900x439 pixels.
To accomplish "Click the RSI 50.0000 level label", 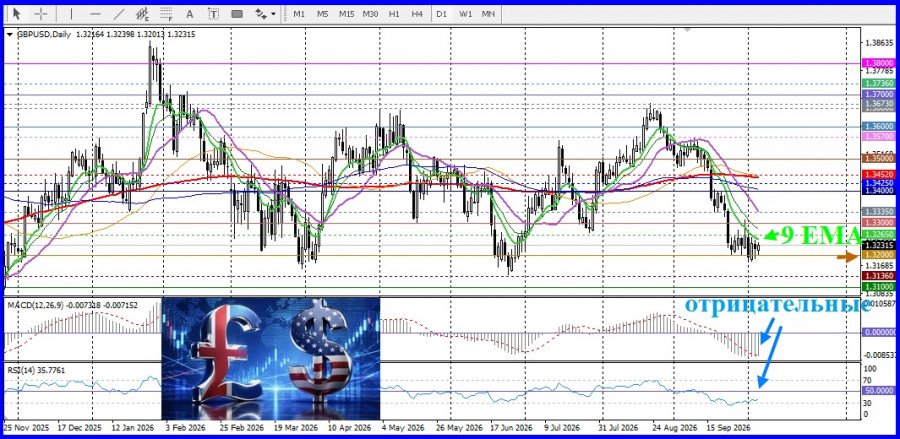I will 879,390.
